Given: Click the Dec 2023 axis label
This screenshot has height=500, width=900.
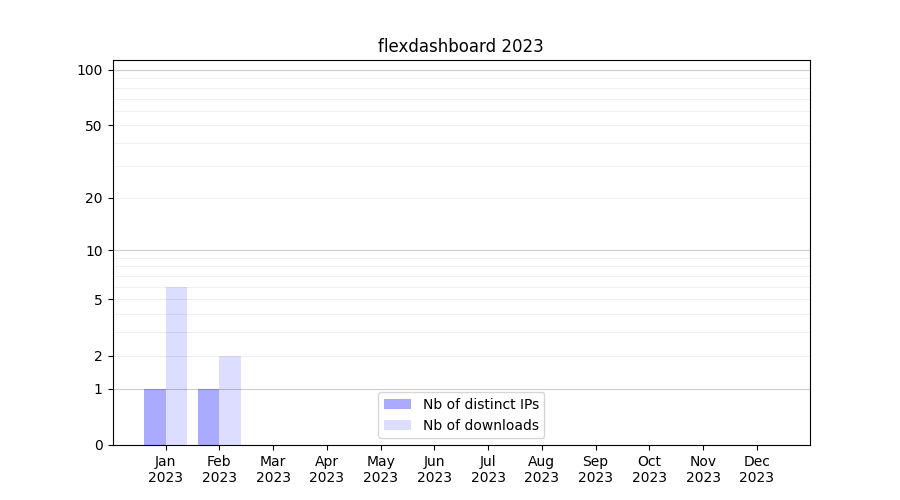Looking at the screenshot, I should [756, 469].
